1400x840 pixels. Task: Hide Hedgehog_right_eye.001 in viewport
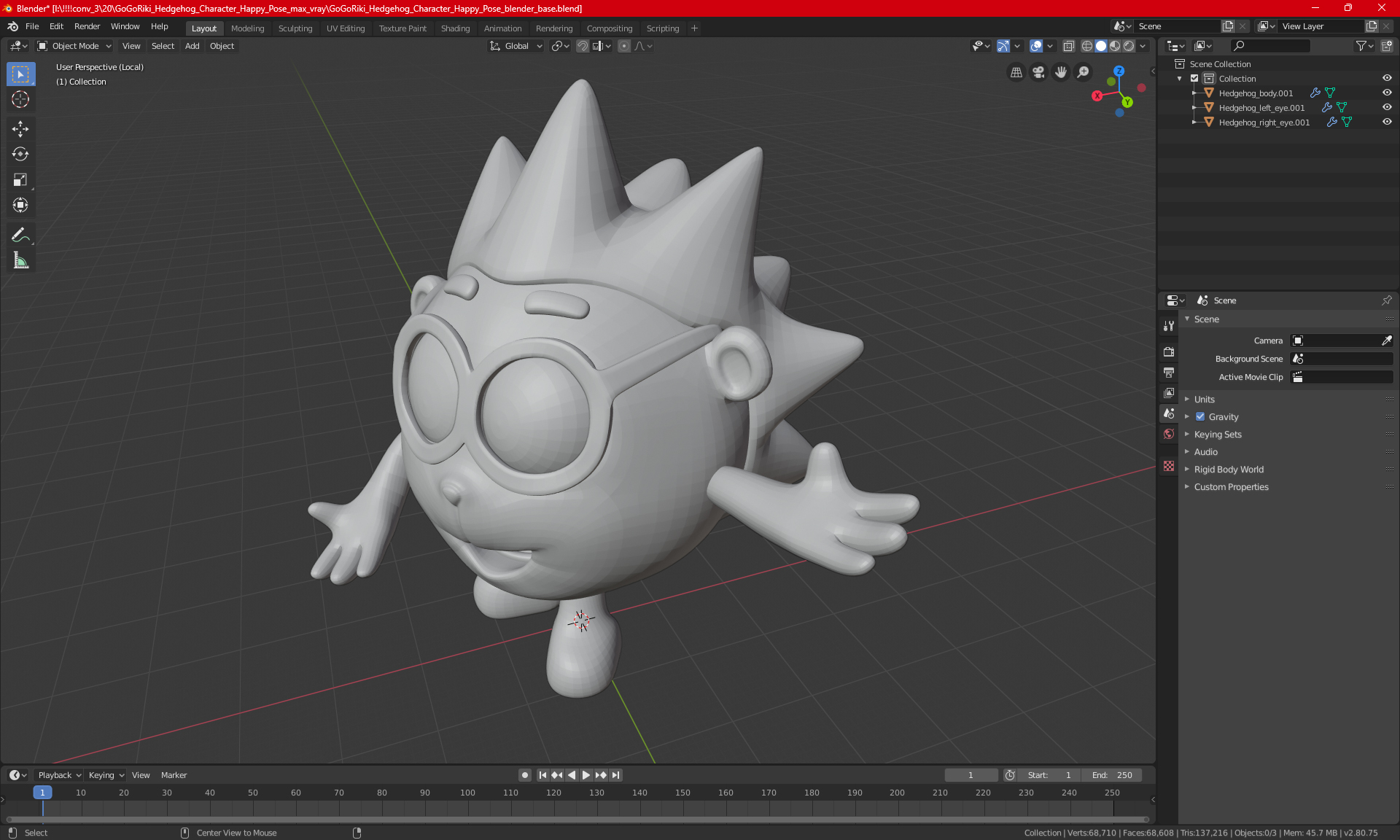click(x=1387, y=122)
